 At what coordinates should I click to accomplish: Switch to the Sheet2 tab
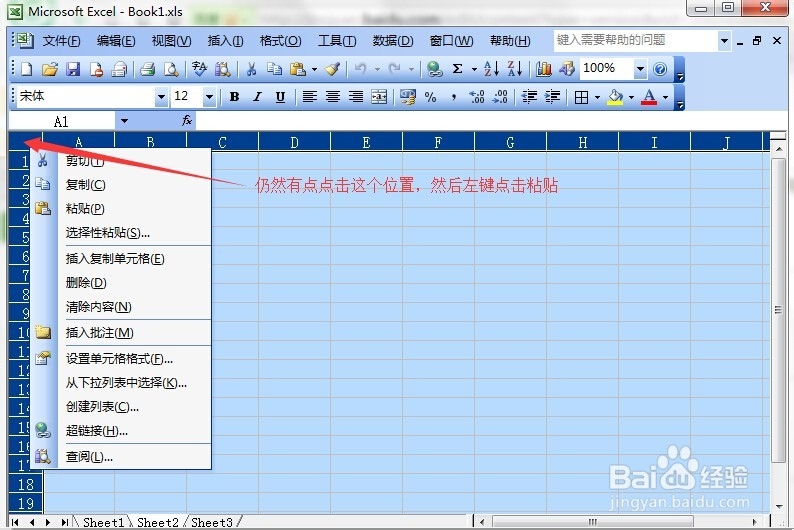pyautogui.click(x=157, y=522)
